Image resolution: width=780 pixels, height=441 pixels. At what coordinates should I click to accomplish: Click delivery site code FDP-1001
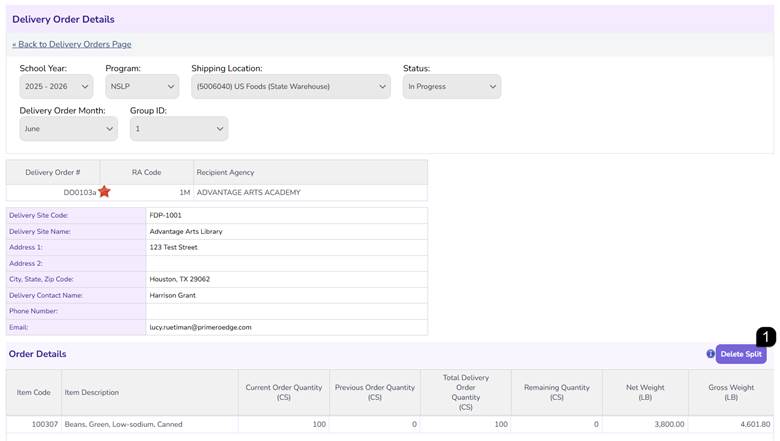[165, 215]
